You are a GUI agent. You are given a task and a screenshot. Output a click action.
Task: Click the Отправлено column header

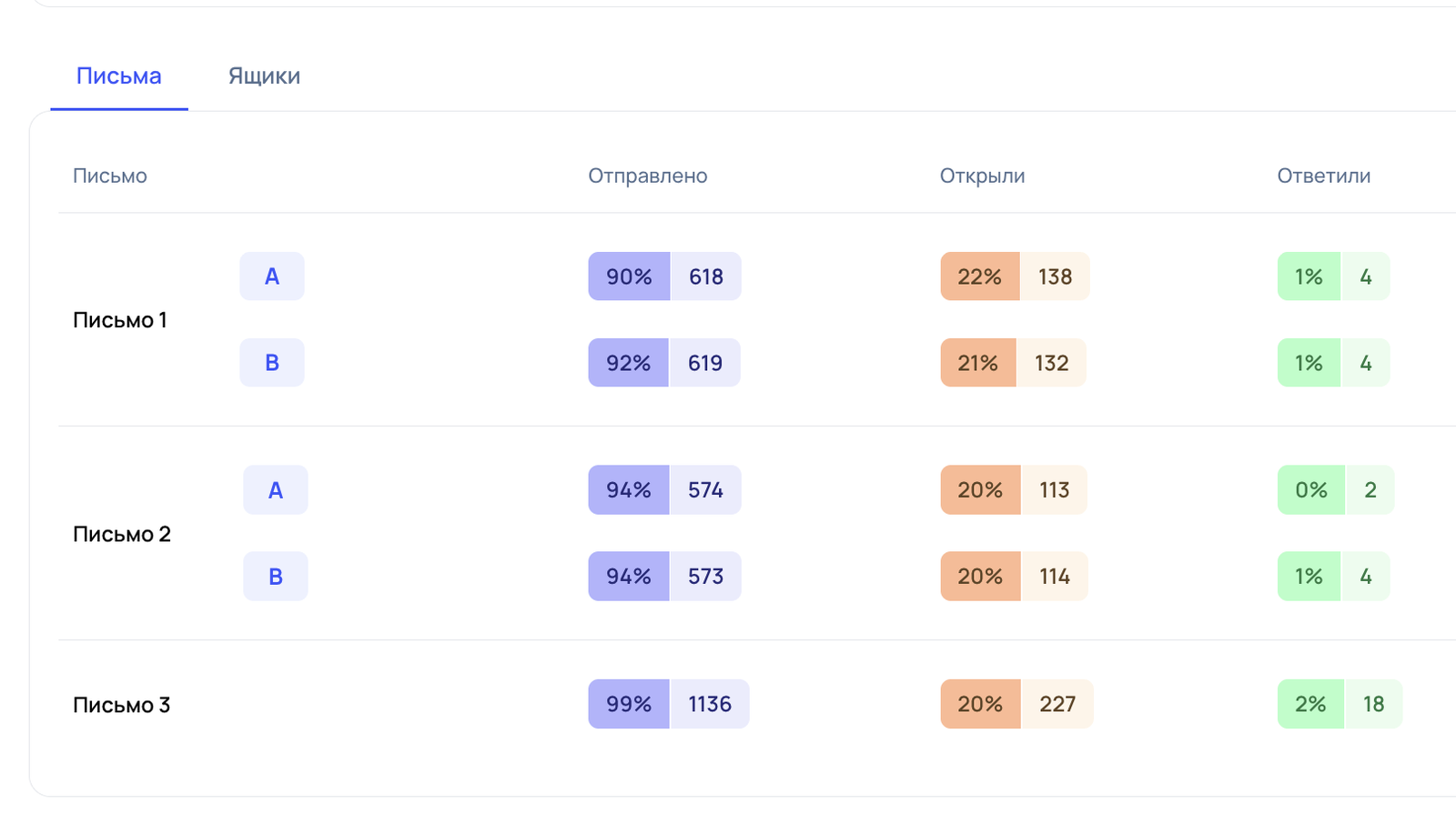(x=647, y=176)
